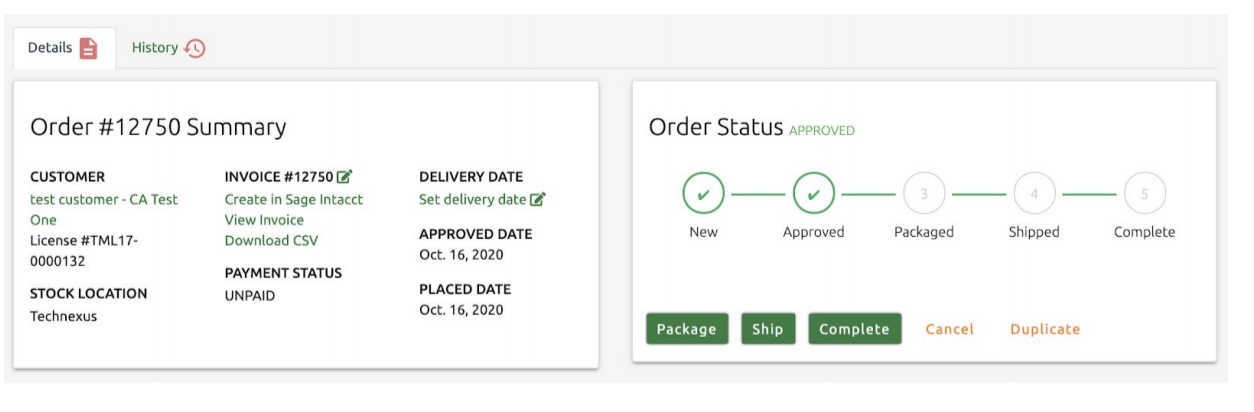Click Create in Sage Intacct link

pos(293,200)
